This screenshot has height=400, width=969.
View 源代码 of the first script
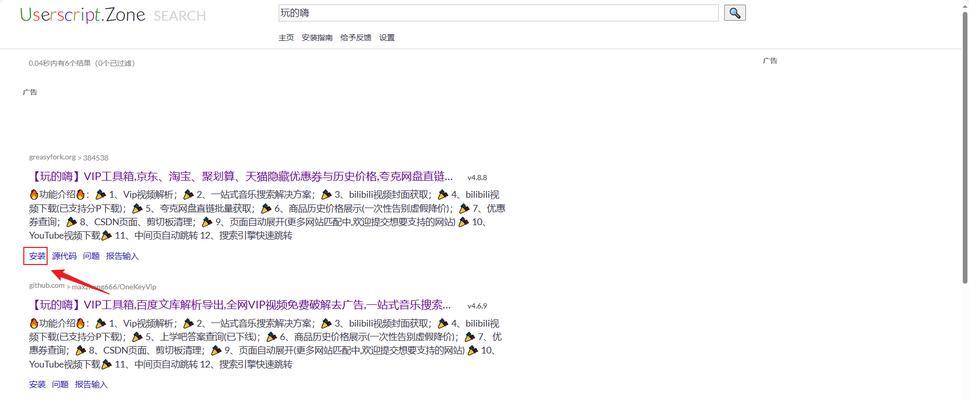(x=64, y=256)
